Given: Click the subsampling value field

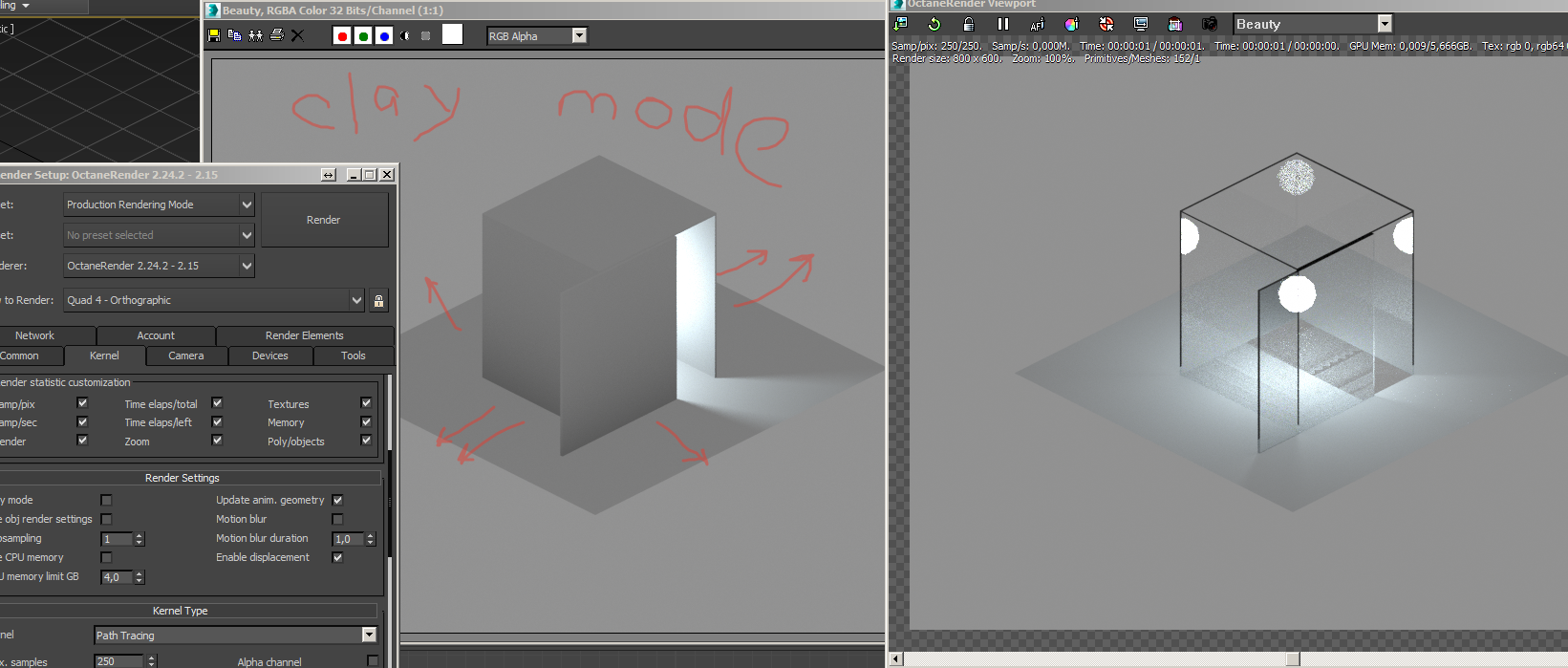Looking at the screenshot, I should (117, 539).
